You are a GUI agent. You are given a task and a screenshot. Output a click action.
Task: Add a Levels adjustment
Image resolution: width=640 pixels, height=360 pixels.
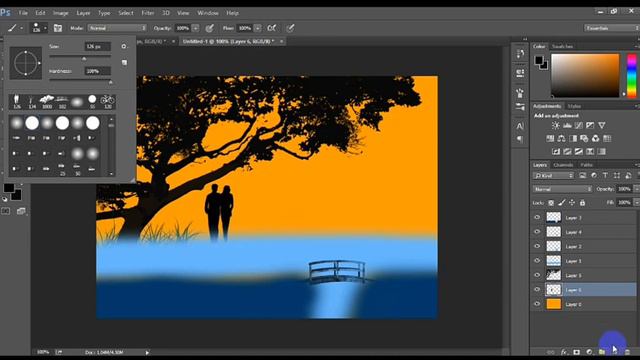567,126
